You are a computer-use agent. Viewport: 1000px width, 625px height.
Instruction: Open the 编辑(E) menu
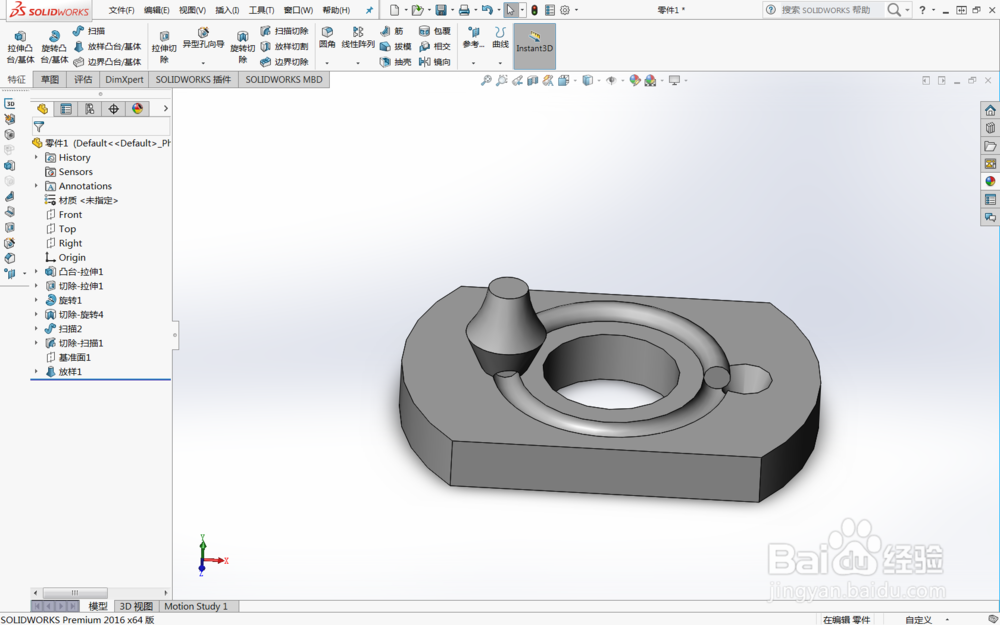point(157,10)
